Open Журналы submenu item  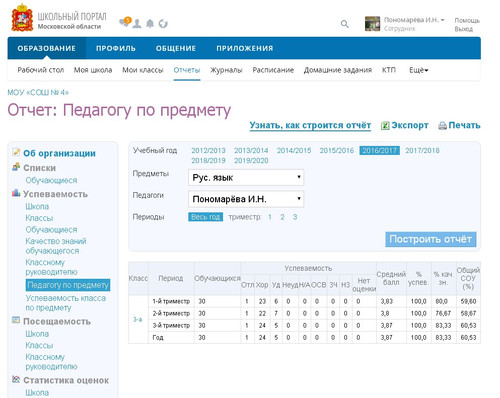click(226, 70)
